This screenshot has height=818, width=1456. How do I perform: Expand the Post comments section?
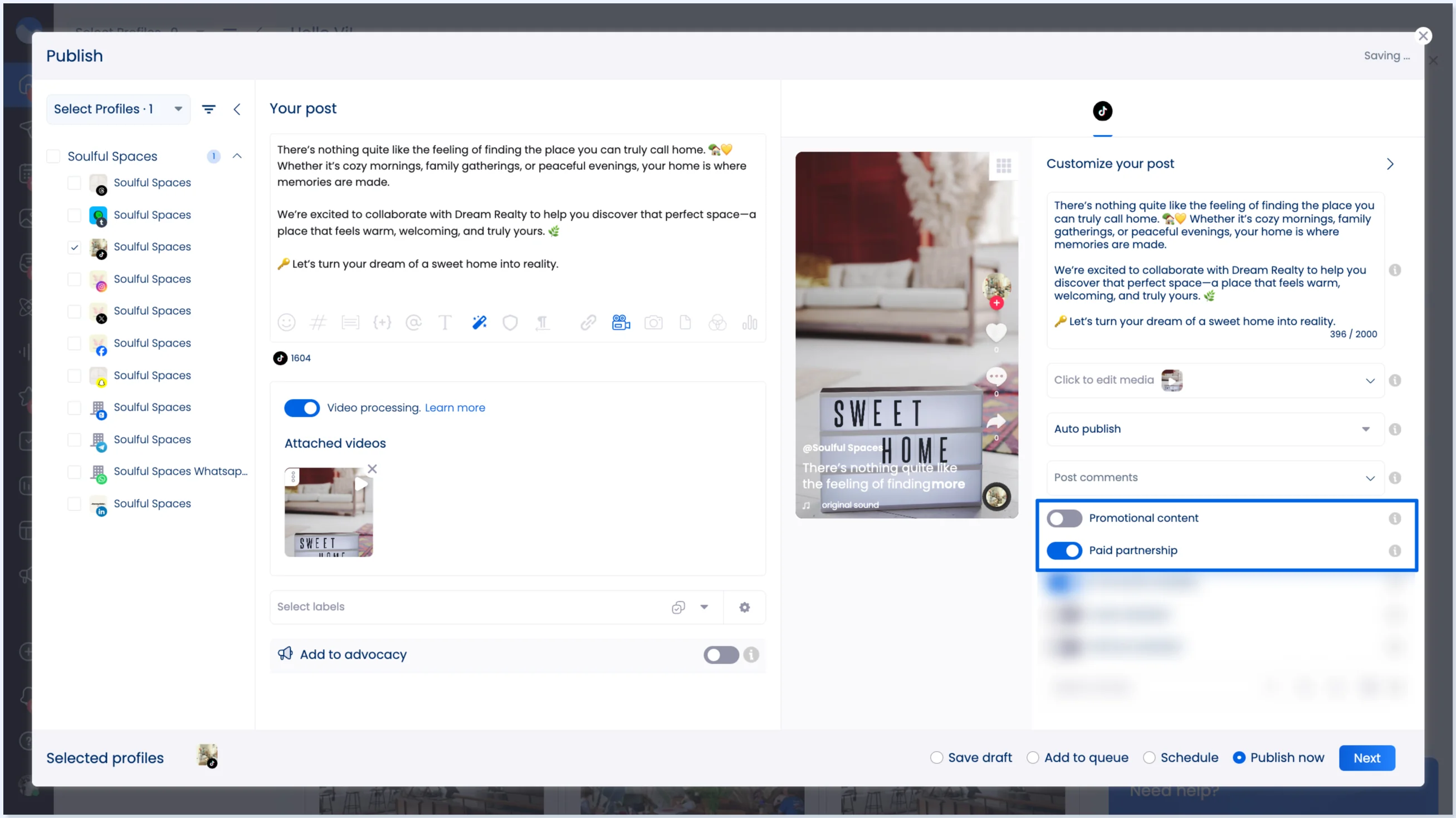[x=1215, y=478]
